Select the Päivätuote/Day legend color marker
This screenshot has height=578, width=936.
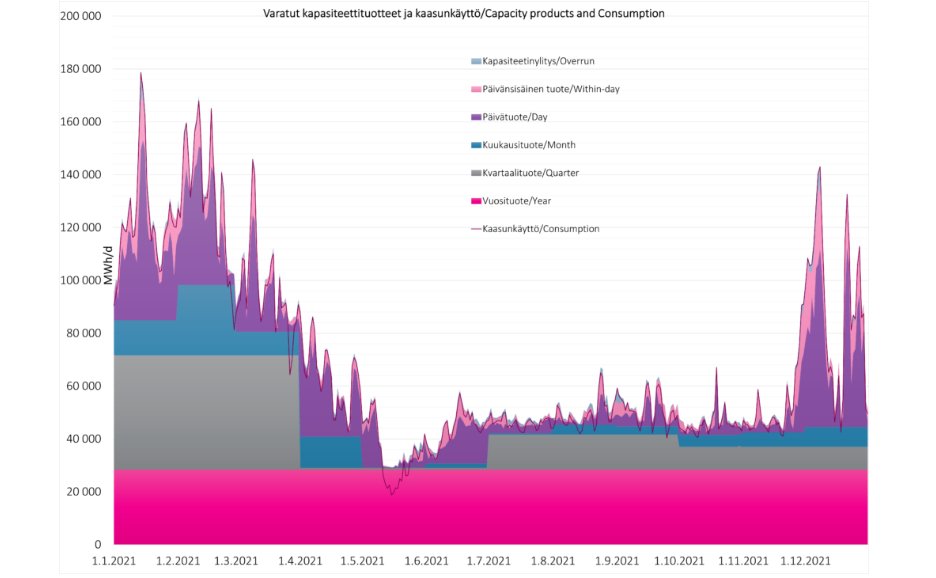476,118
